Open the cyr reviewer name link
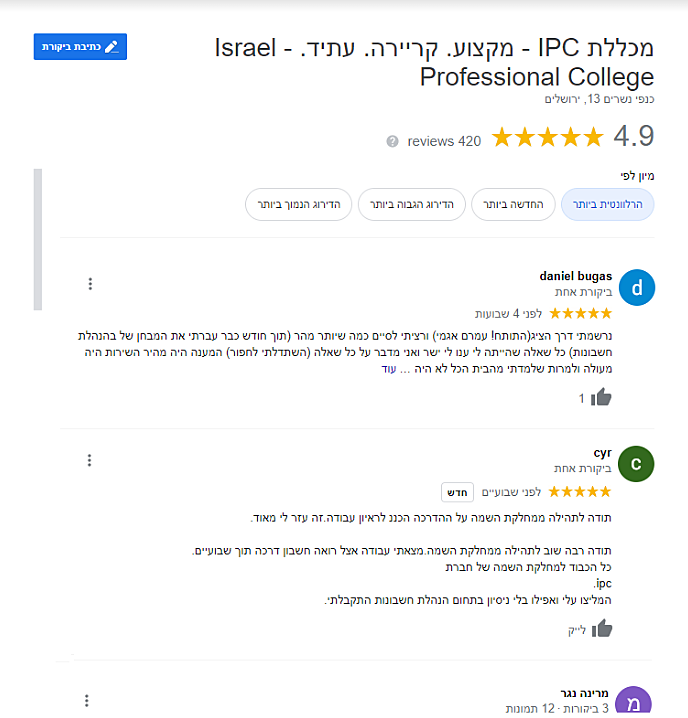The width and height of the screenshot is (688, 718). 602,453
